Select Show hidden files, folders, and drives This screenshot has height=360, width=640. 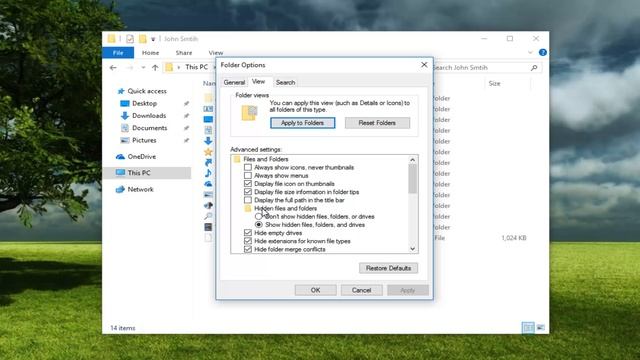click(x=258, y=224)
